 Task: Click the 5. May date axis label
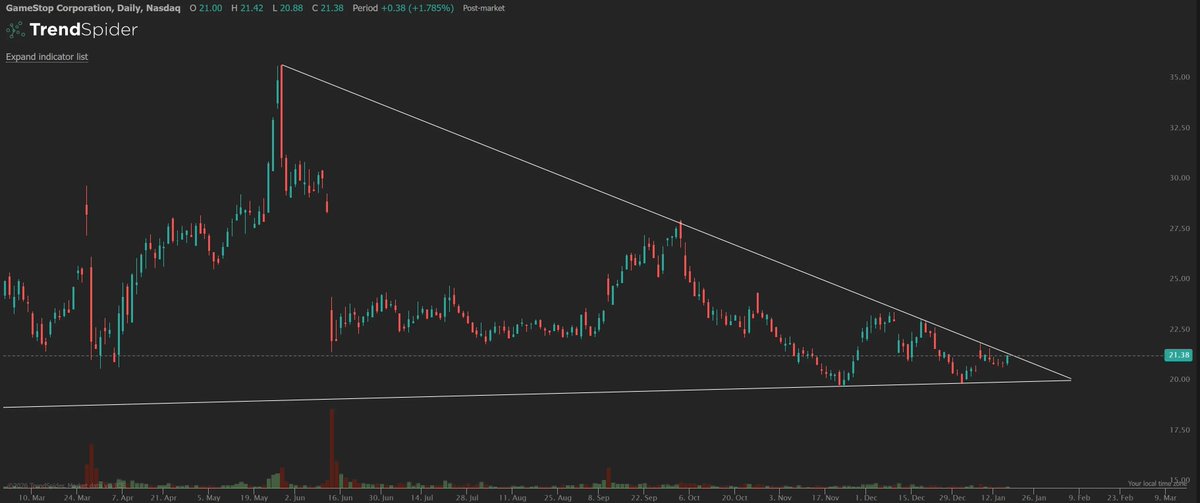(x=209, y=496)
